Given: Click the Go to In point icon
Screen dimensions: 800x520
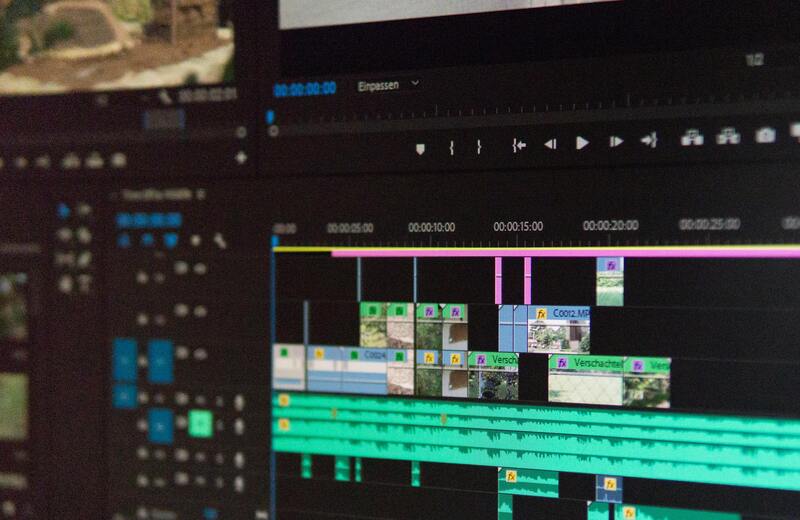Looking at the screenshot, I should click(518, 145).
